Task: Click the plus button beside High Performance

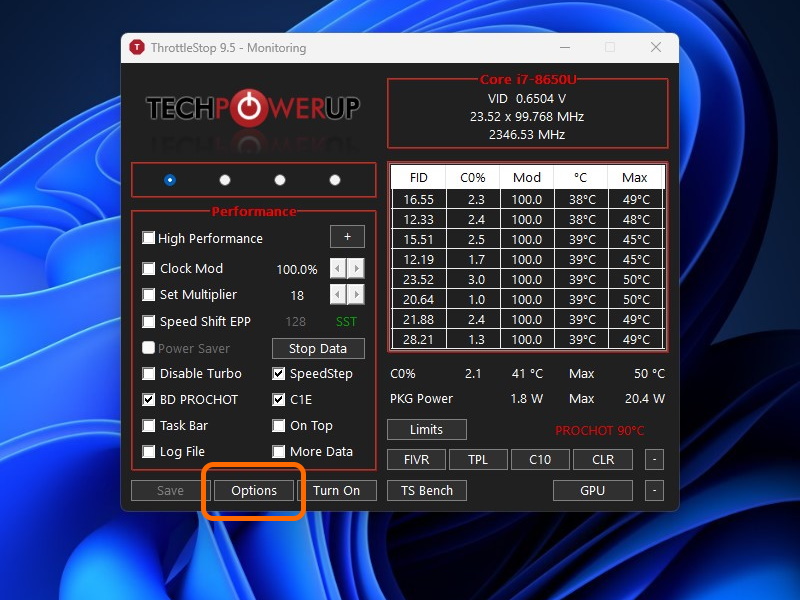Action: [347, 237]
